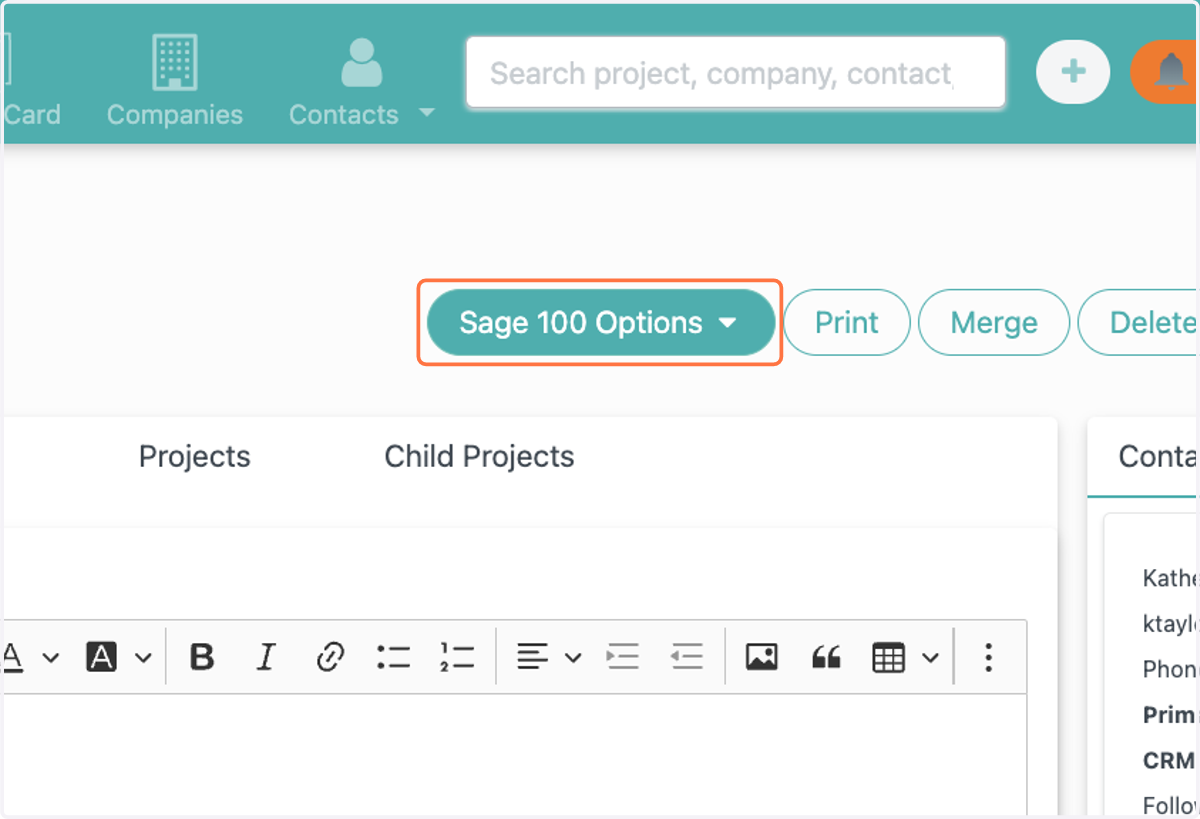Insert a numbered list

[457, 657]
